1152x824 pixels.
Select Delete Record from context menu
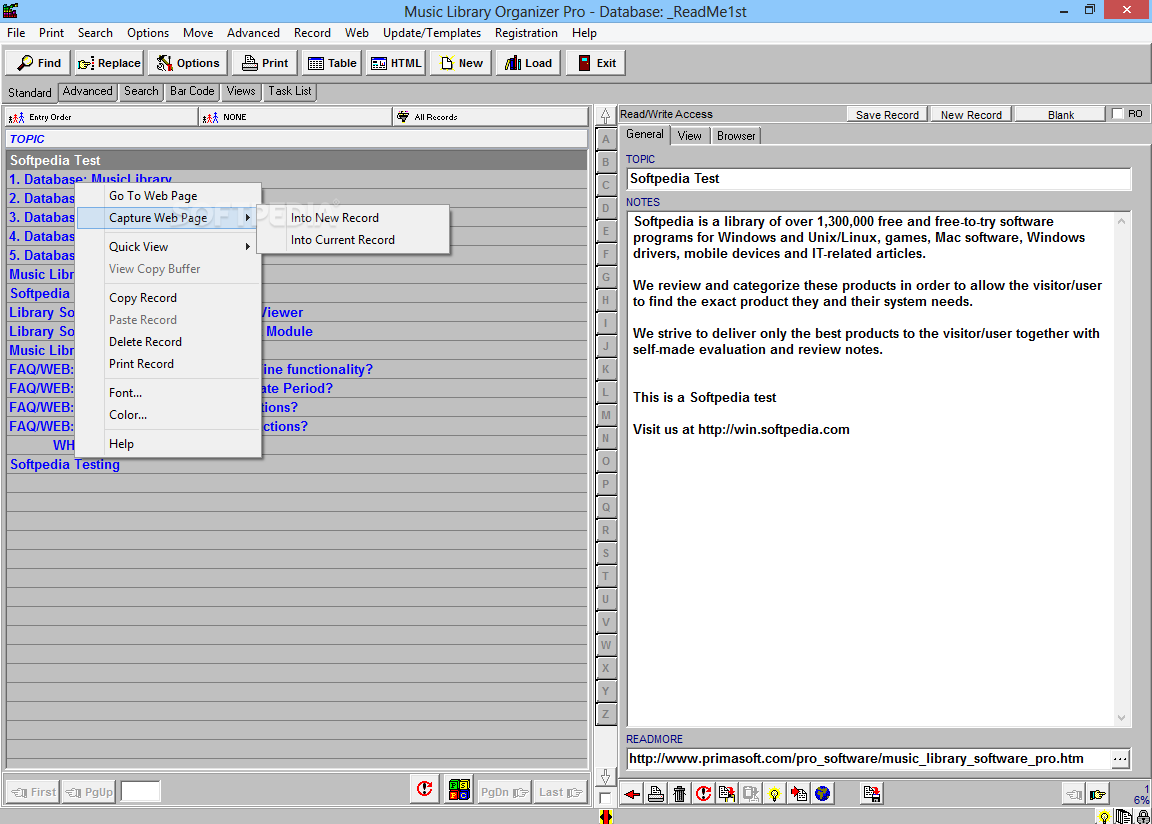(x=169, y=342)
